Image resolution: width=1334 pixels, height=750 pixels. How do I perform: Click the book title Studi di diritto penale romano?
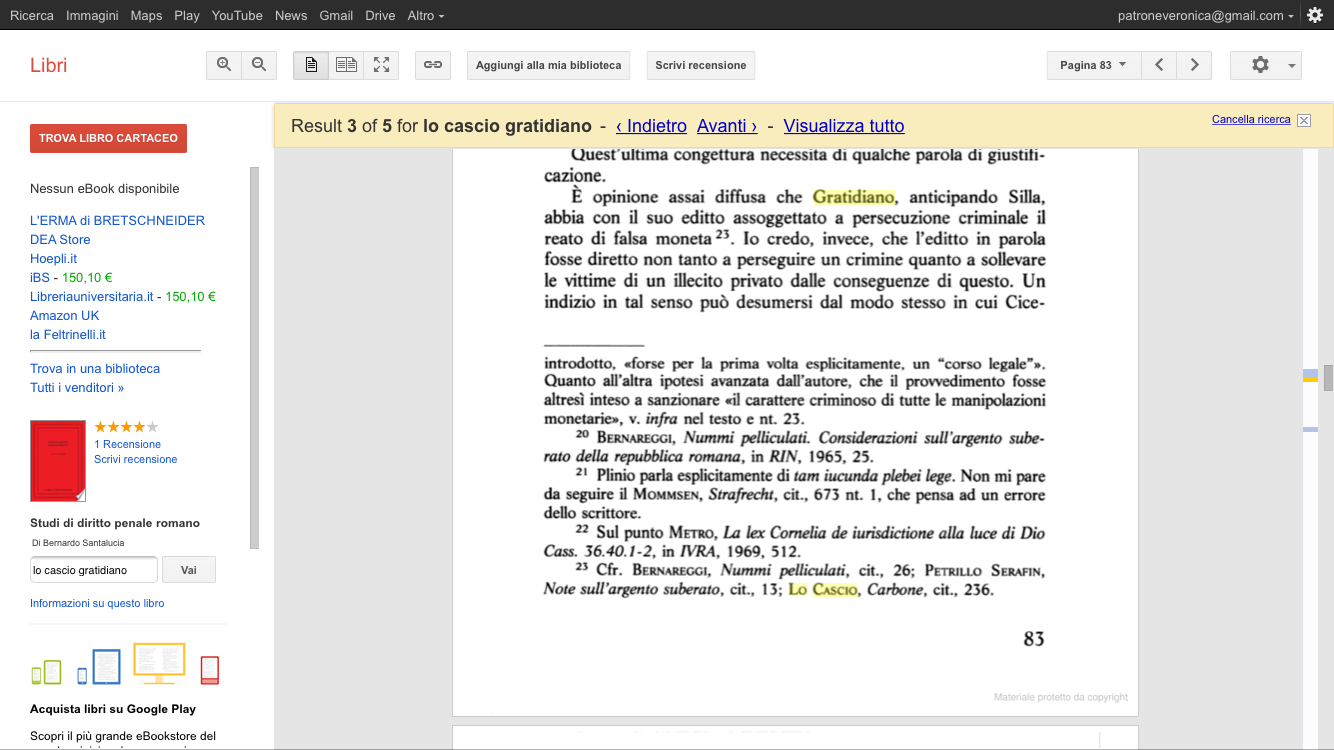pyautogui.click(x=115, y=523)
